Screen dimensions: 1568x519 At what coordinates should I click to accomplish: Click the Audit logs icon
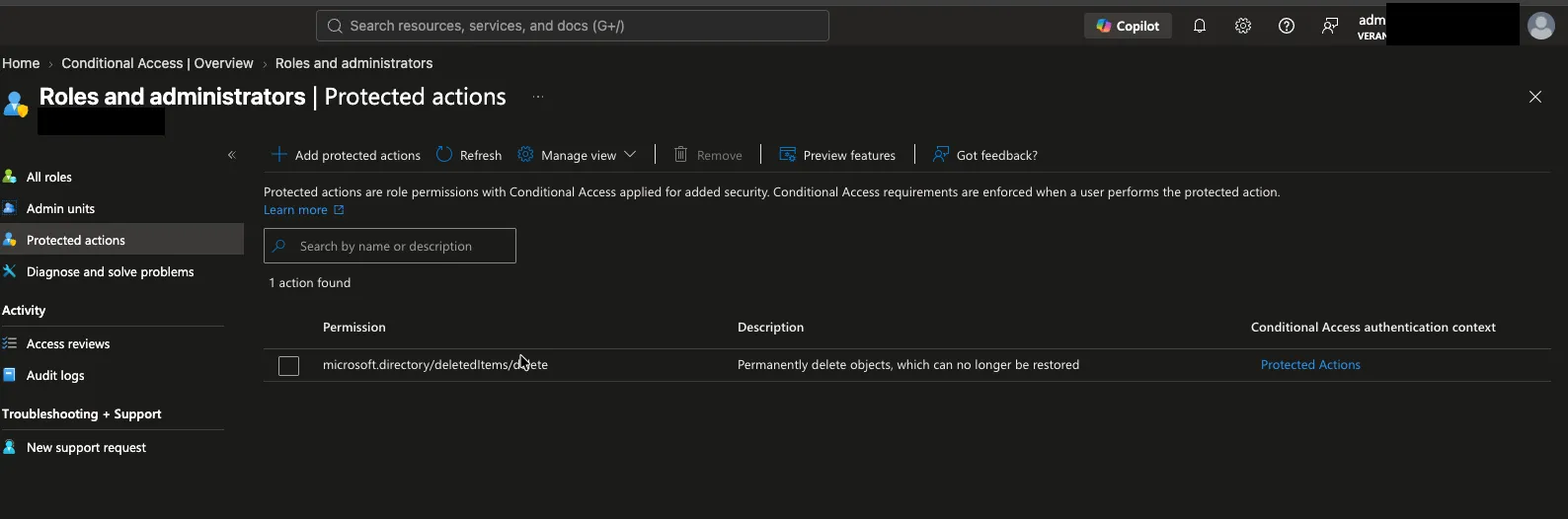10,375
